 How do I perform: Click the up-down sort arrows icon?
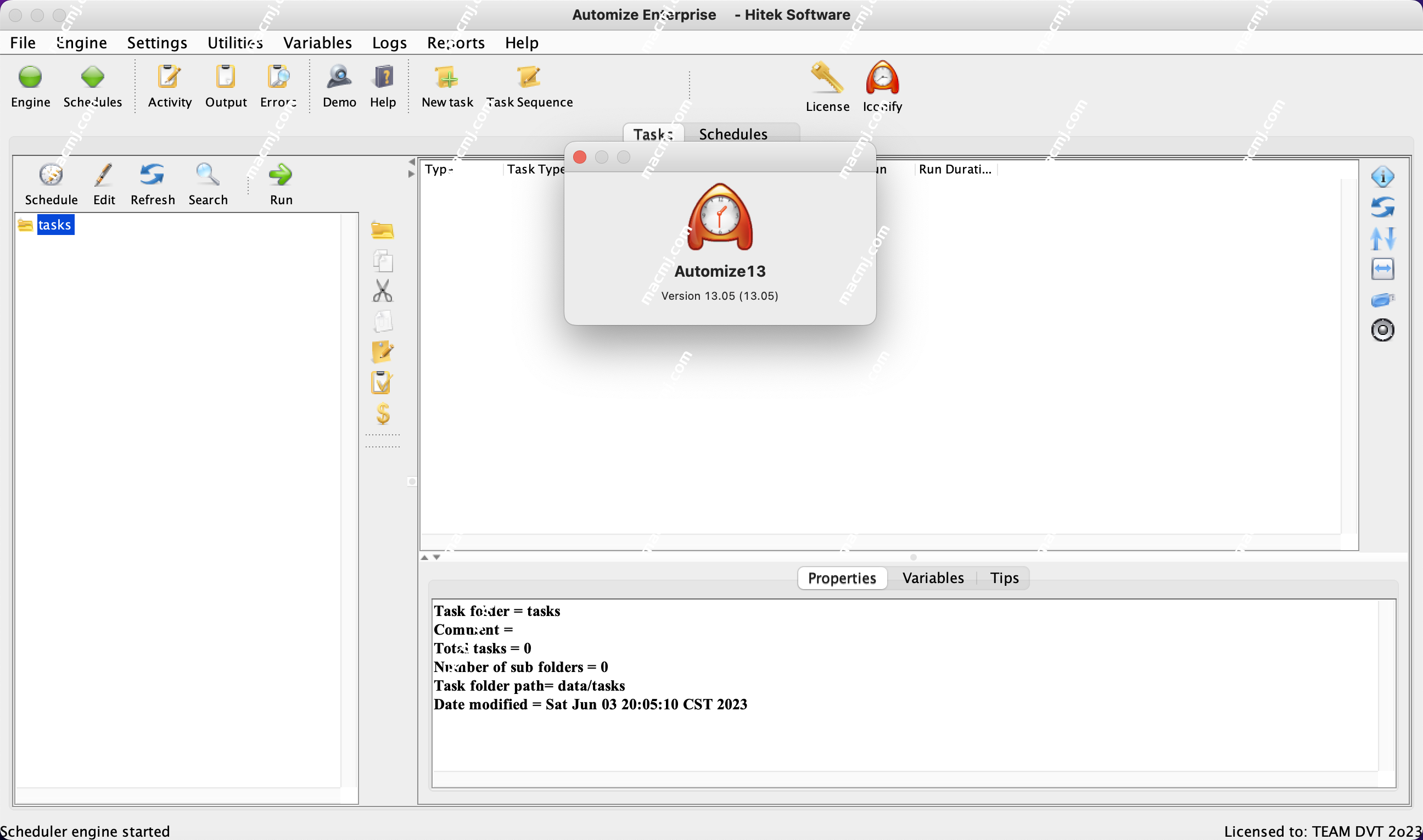pos(1383,238)
